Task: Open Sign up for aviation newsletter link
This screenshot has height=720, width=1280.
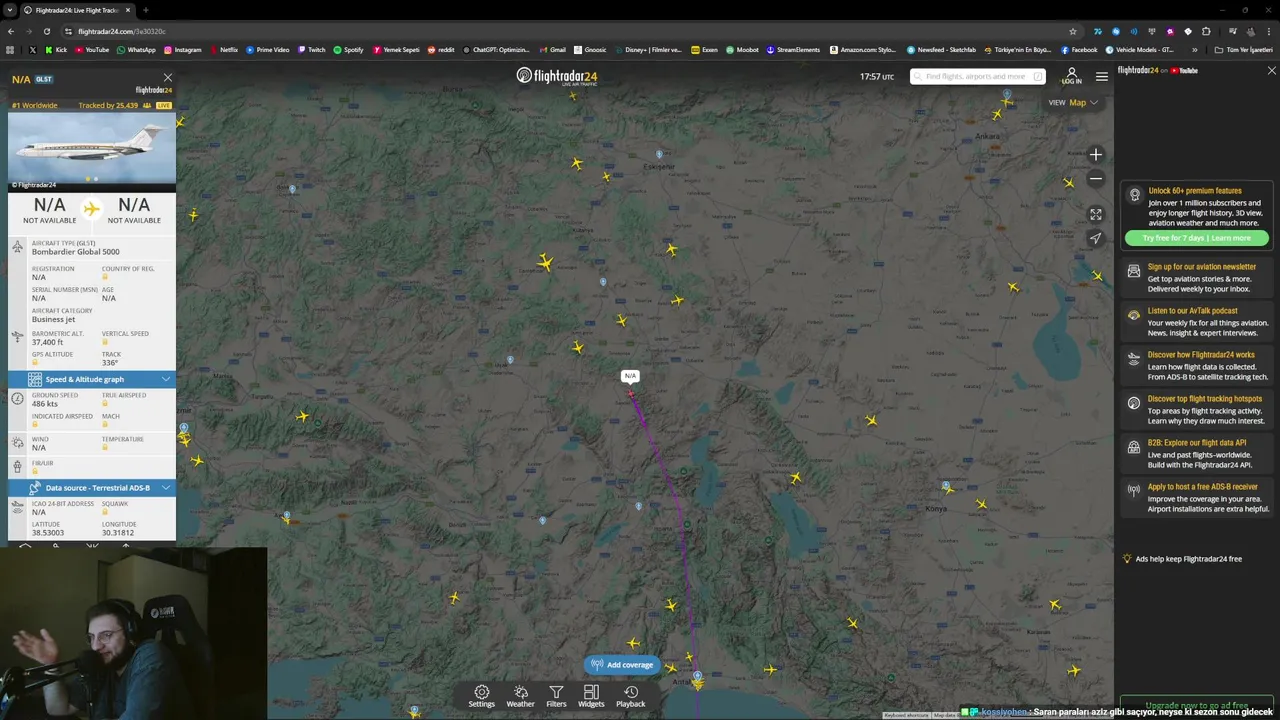Action: tap(1202, 267)
